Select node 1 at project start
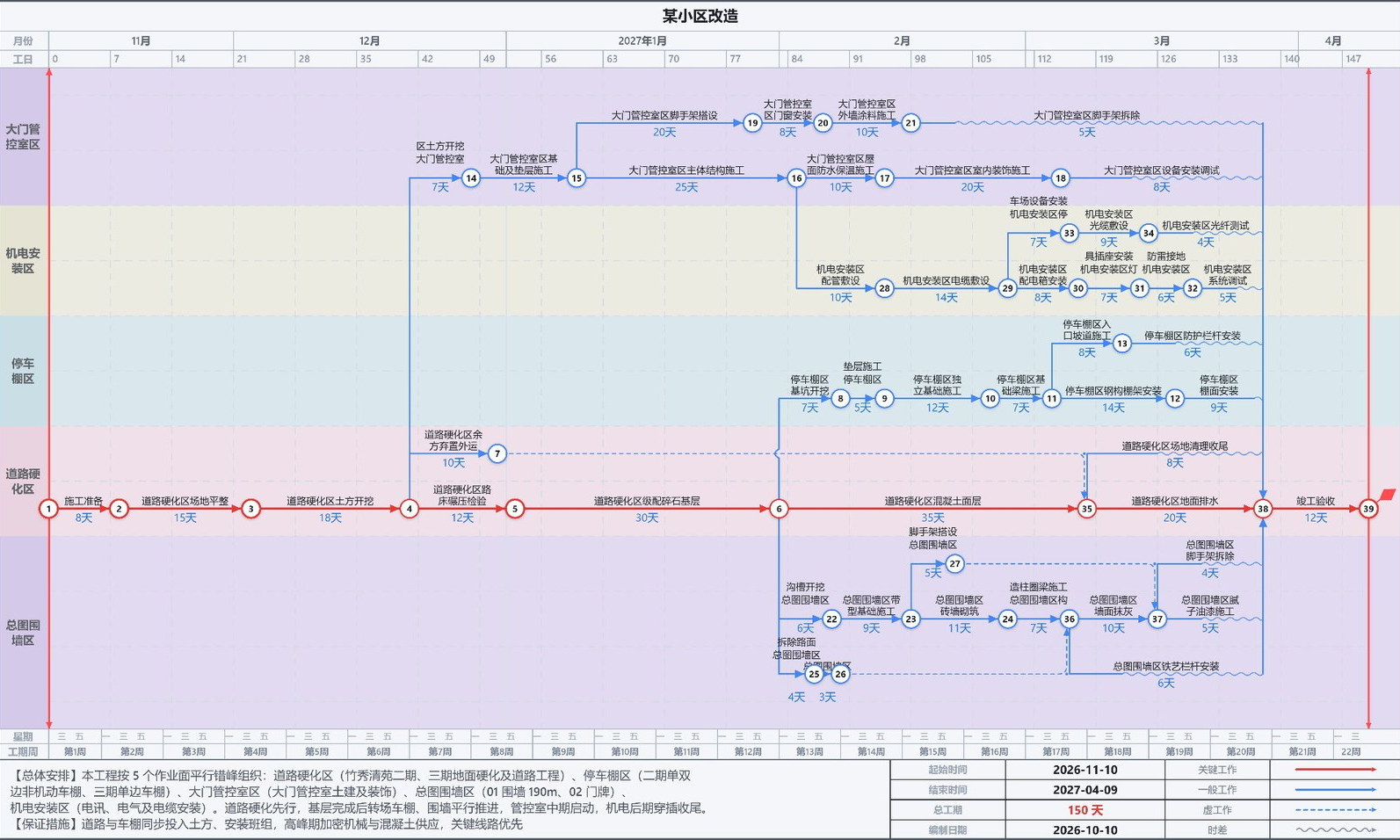The height and width of the screenshot is (840, 1400). [x=49, y=509]
